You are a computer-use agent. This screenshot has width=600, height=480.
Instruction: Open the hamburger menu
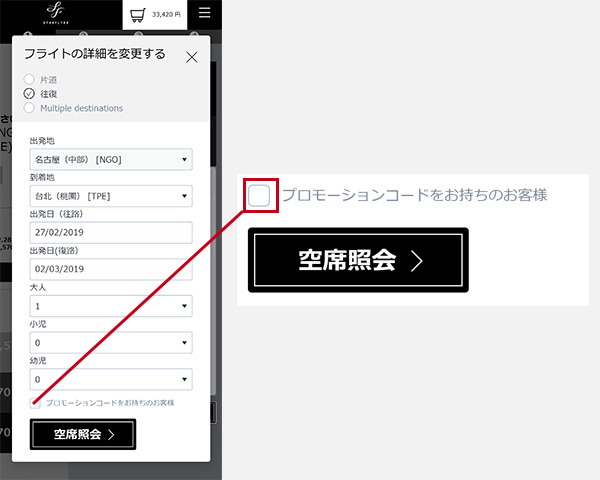(x=205, y=13)
